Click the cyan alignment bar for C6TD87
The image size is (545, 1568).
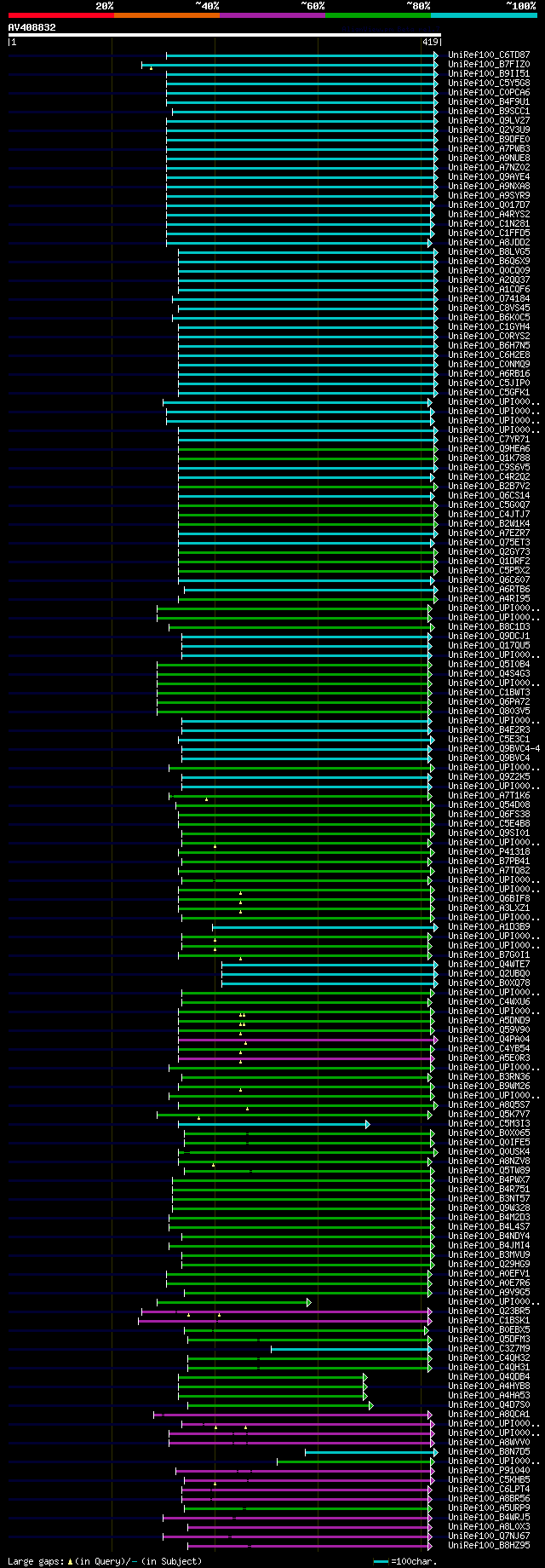point(301,55)
